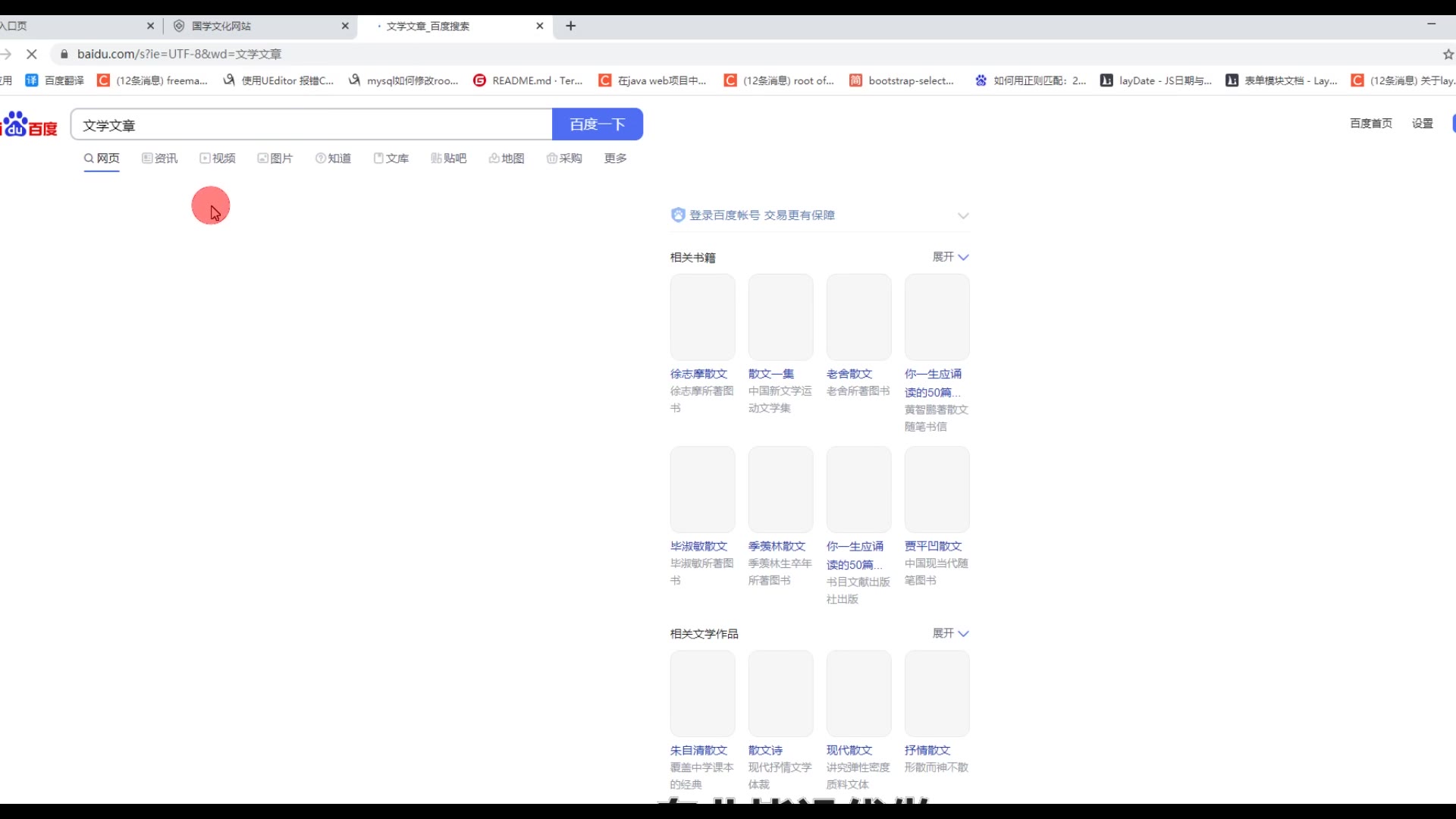
Task: Select the 资讯 search tab
Action: (159, 158)
